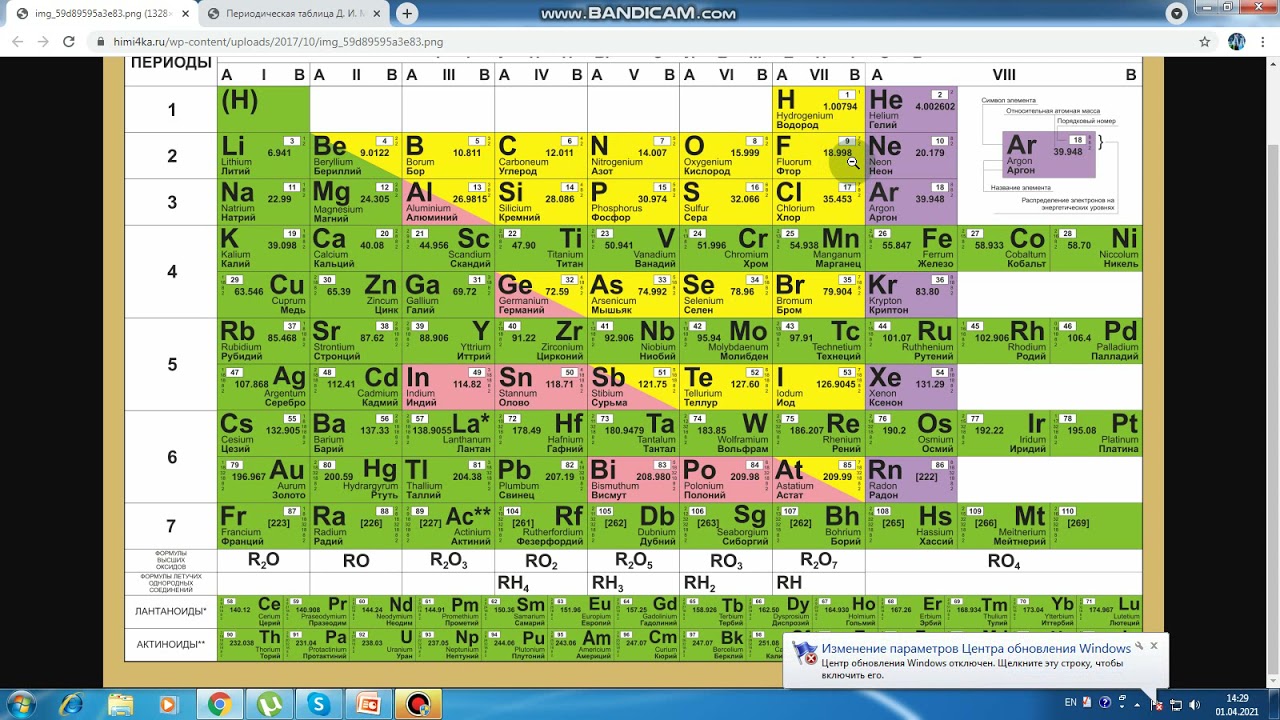Image resolution: width=1280 pixels, height=720 pixels.
Task: Launch Skype from the taskbar
Action: tap(318, 704)
